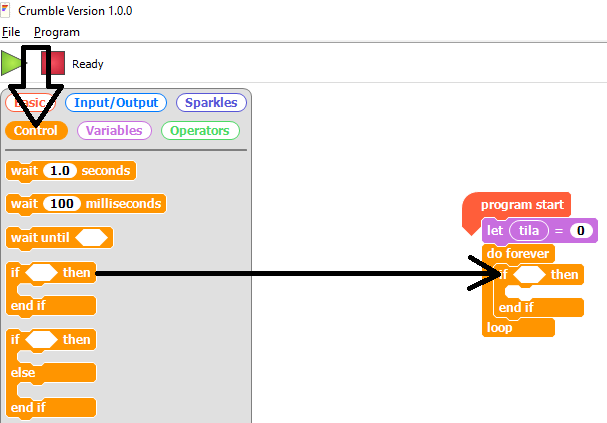Screen dimensions: 607x423
Task: Click the 0 value in let block
Action: (582, 231)
